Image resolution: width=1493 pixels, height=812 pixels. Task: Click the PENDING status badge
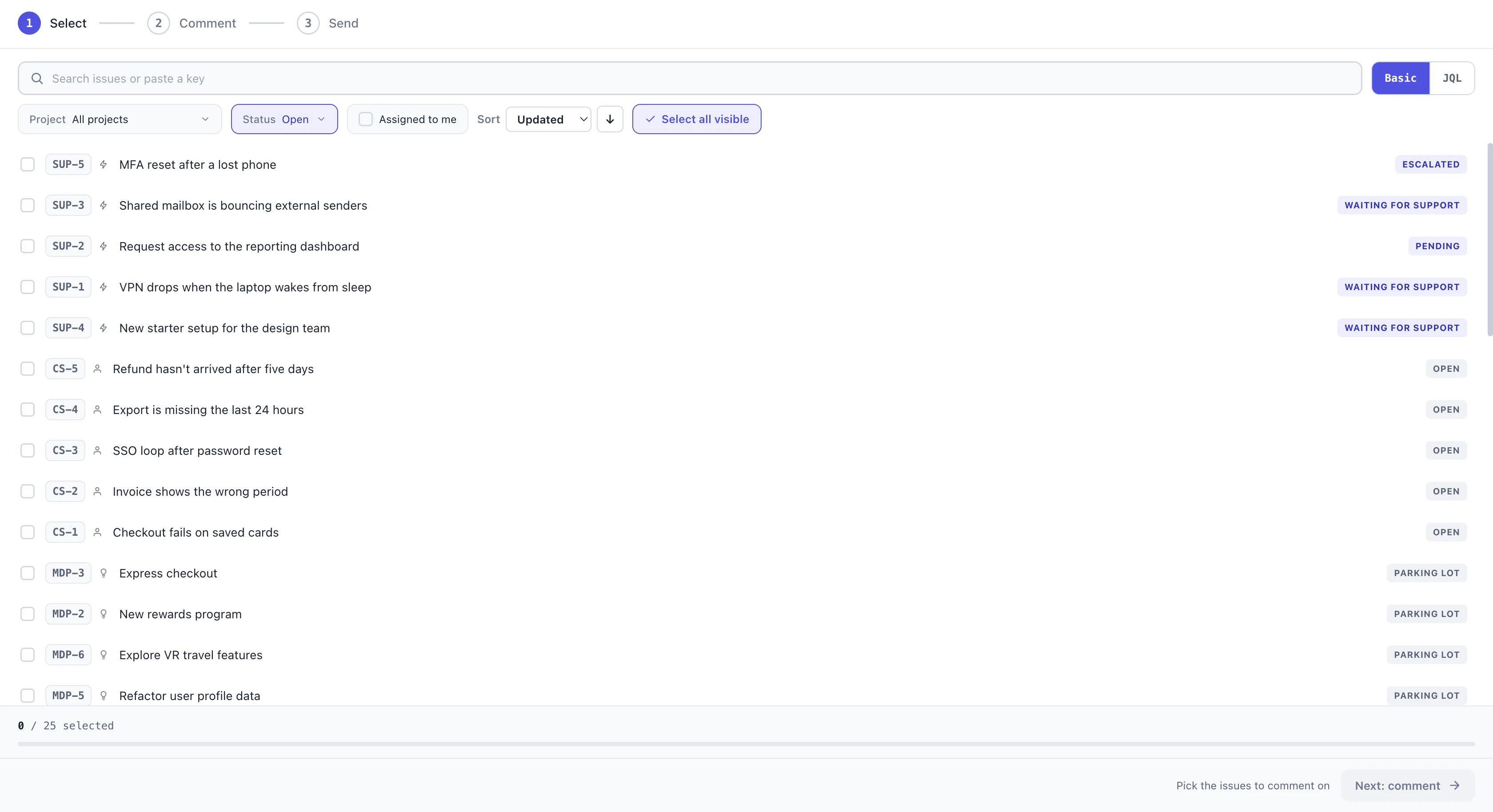click(1437, 247)
